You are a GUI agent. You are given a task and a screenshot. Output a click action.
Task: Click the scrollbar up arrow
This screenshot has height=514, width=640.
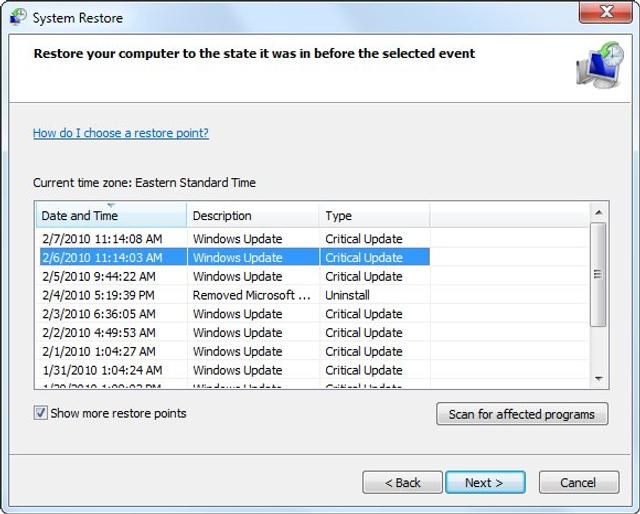click(598, 212)
